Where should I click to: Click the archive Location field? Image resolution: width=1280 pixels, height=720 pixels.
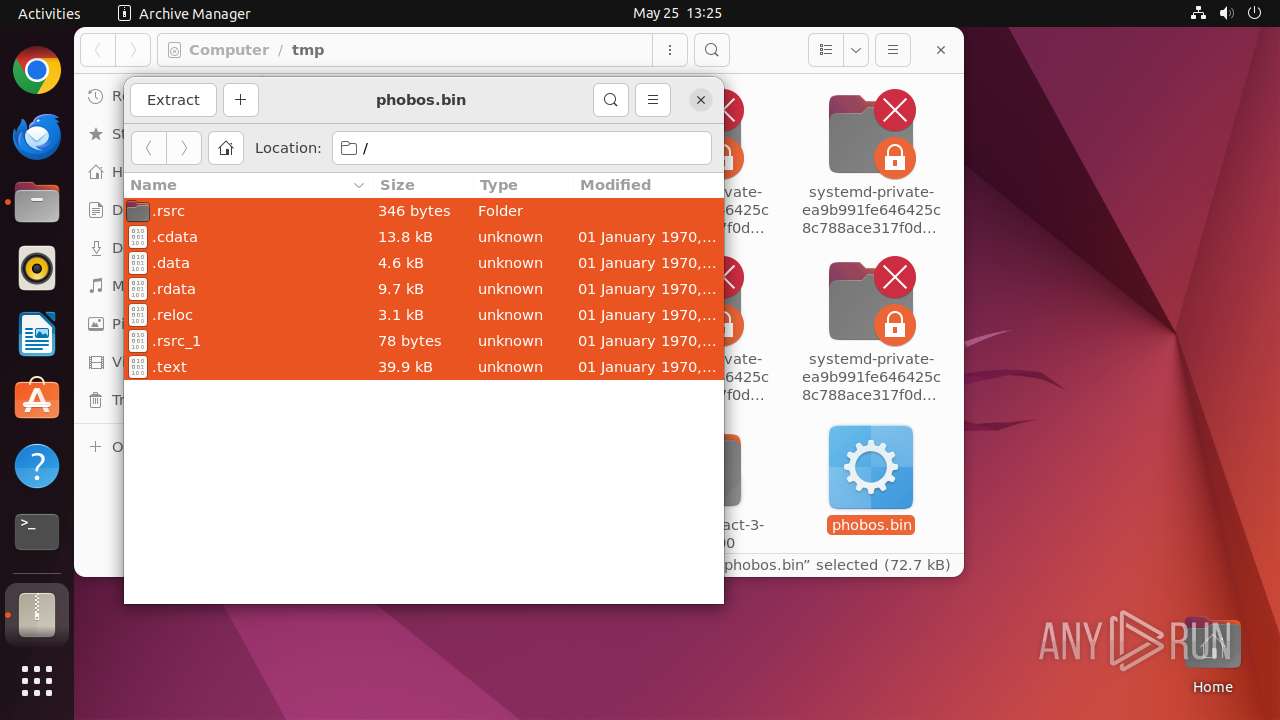point(522,148)
